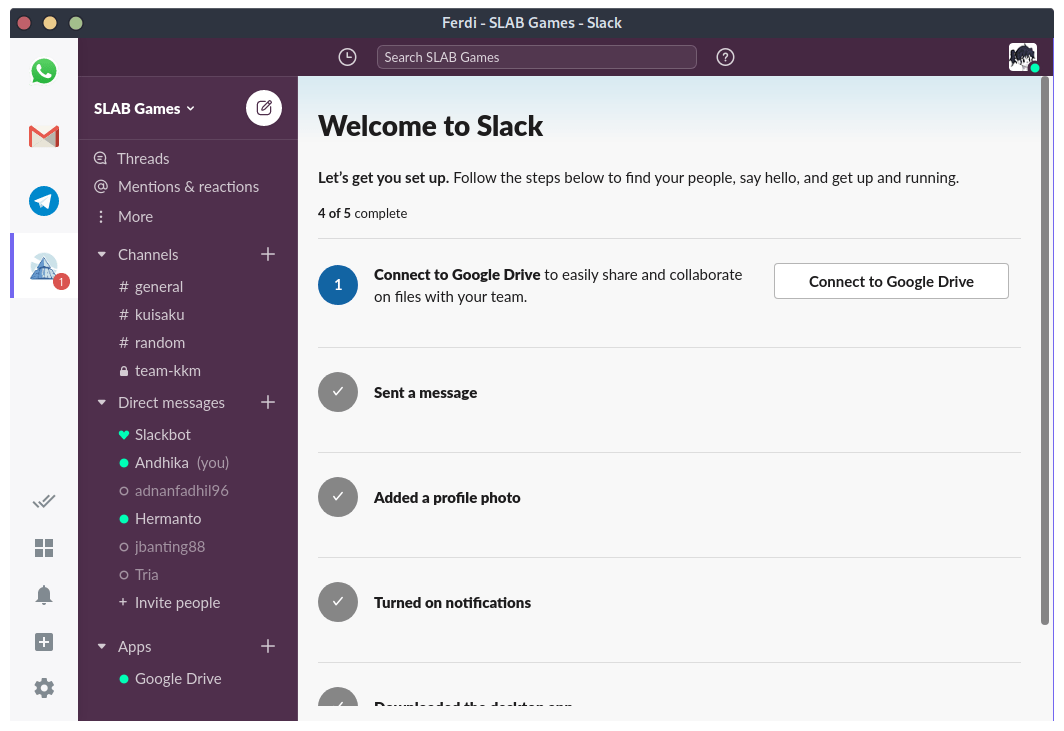Collapse the Channels section arrow

[x=102, y=255]
